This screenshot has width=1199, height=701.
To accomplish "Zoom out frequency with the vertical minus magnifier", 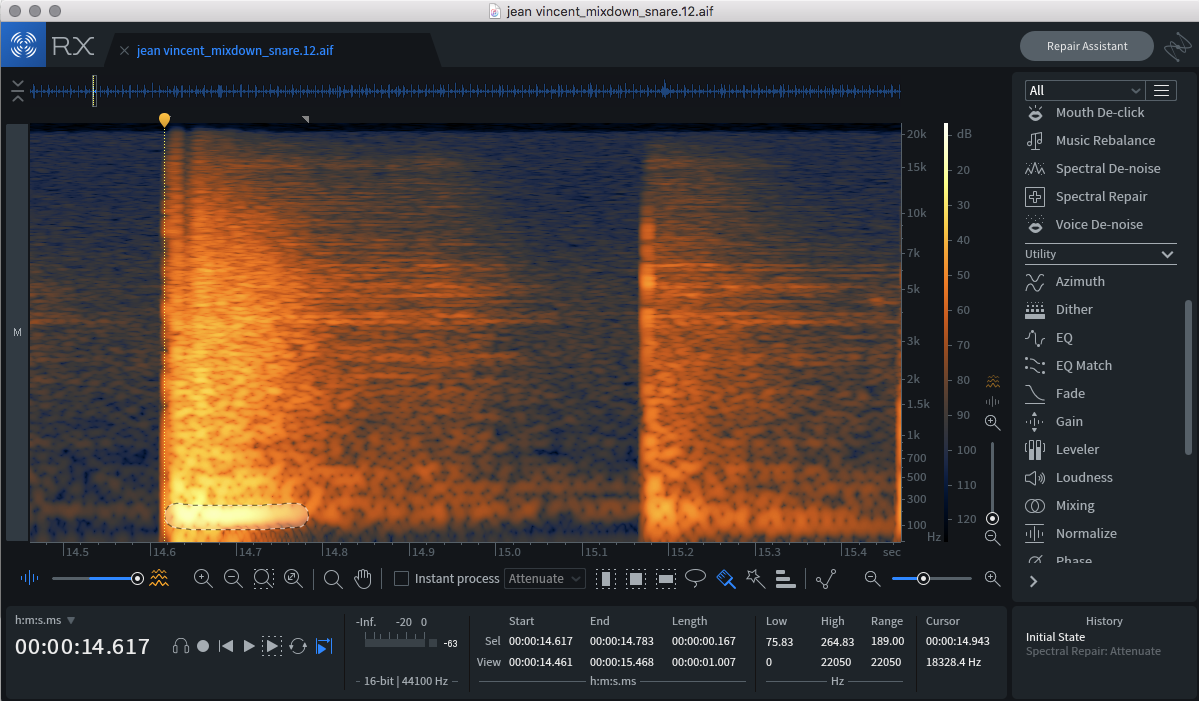I will click(993, 537).
